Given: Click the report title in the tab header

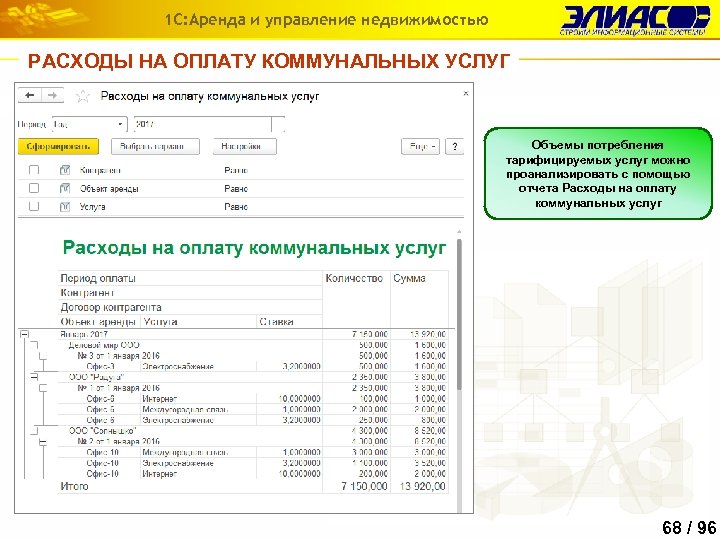Looking at the screenshot, I should pyautogui.click(x=210, y=96).
